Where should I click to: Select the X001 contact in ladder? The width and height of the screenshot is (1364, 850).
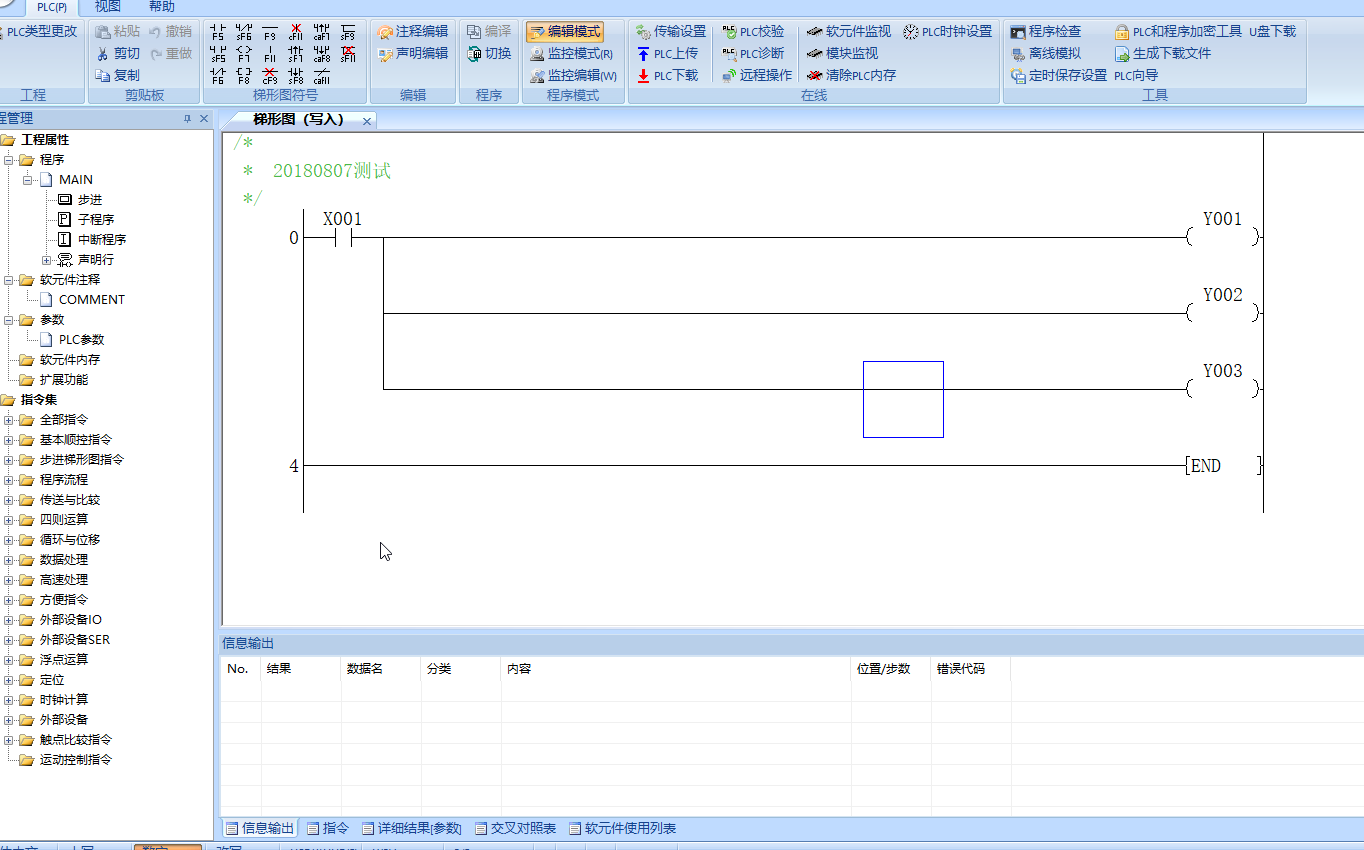343,238
